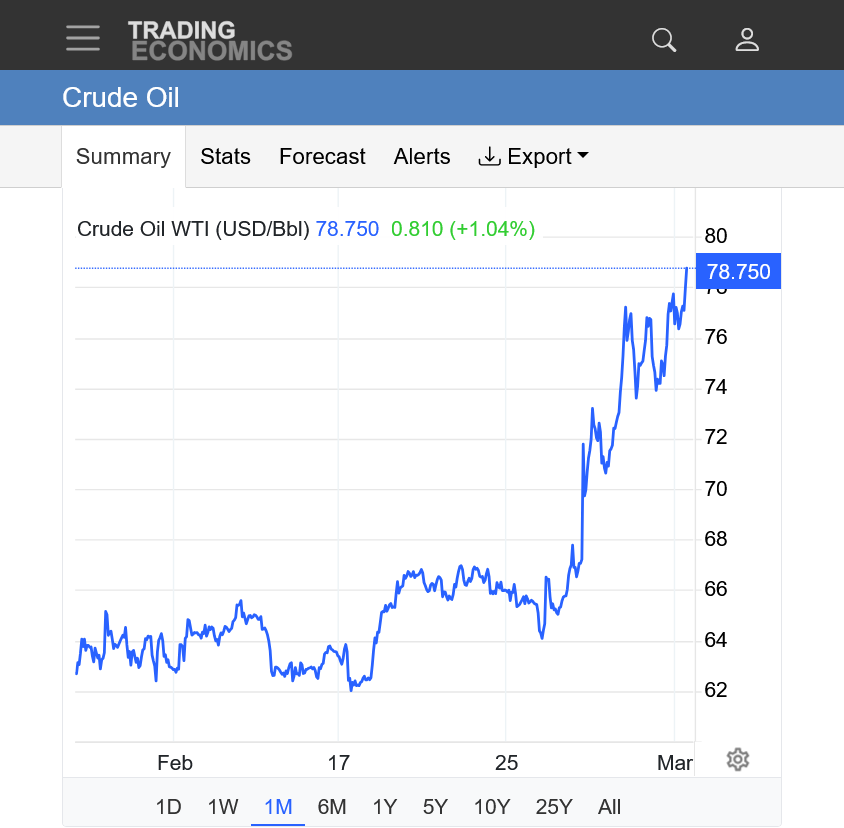Click the 78.750 current price label

click(738, 271)
